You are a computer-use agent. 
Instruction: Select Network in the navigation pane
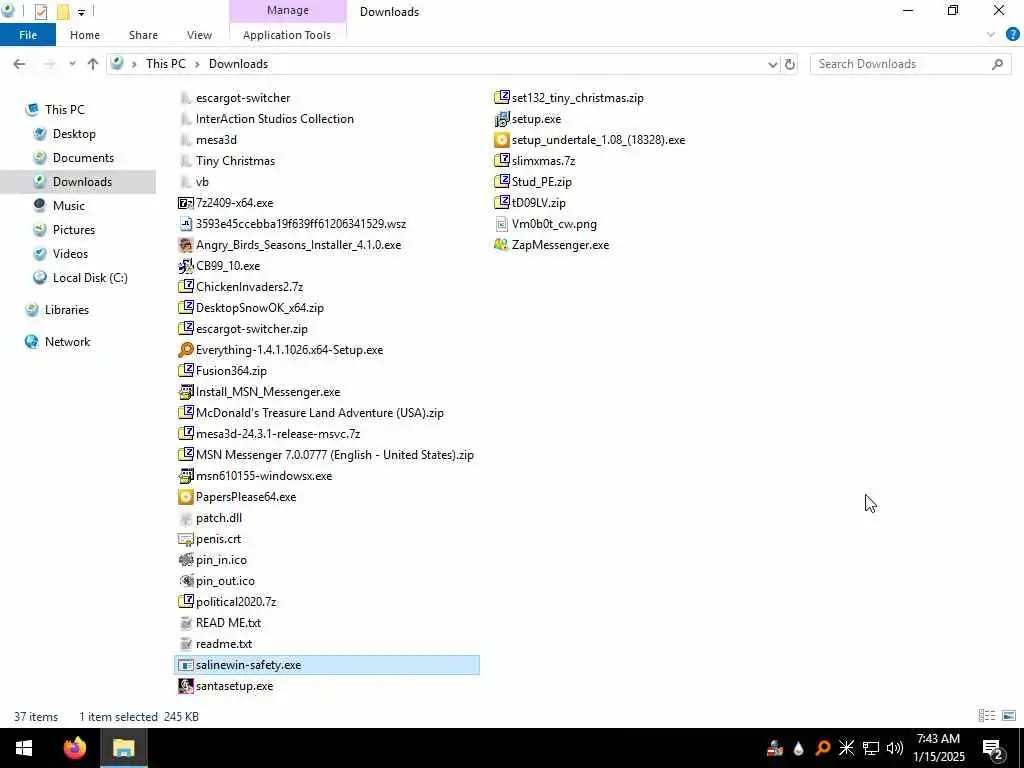tap(67, 342)
